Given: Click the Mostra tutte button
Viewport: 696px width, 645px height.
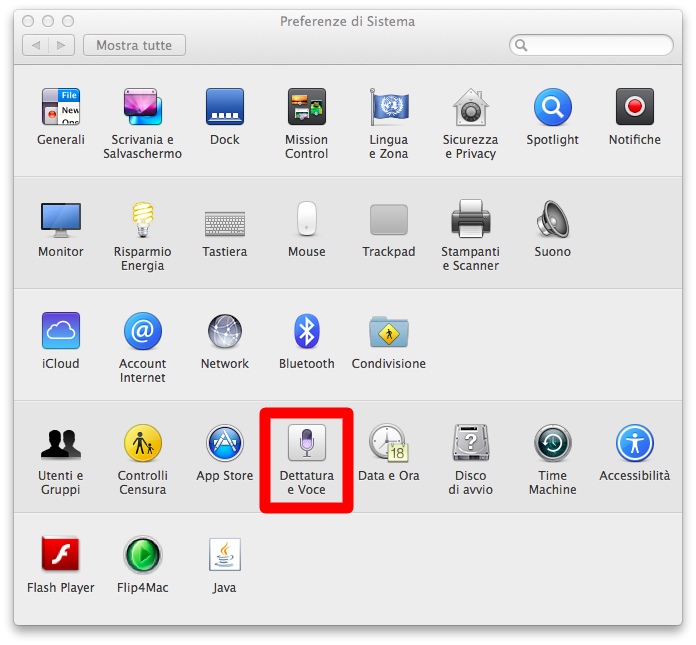Looking at the screenshot, I should (x=134, y=45).
